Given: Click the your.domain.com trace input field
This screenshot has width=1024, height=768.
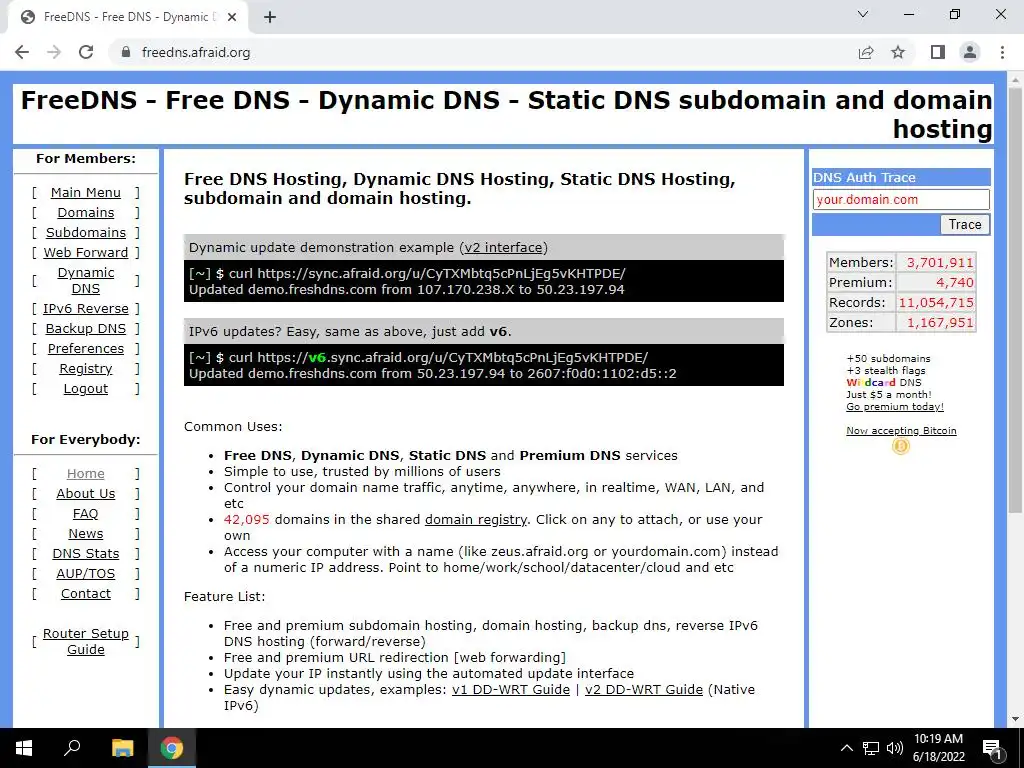Looking at the screenshot, I should (901, 200).
